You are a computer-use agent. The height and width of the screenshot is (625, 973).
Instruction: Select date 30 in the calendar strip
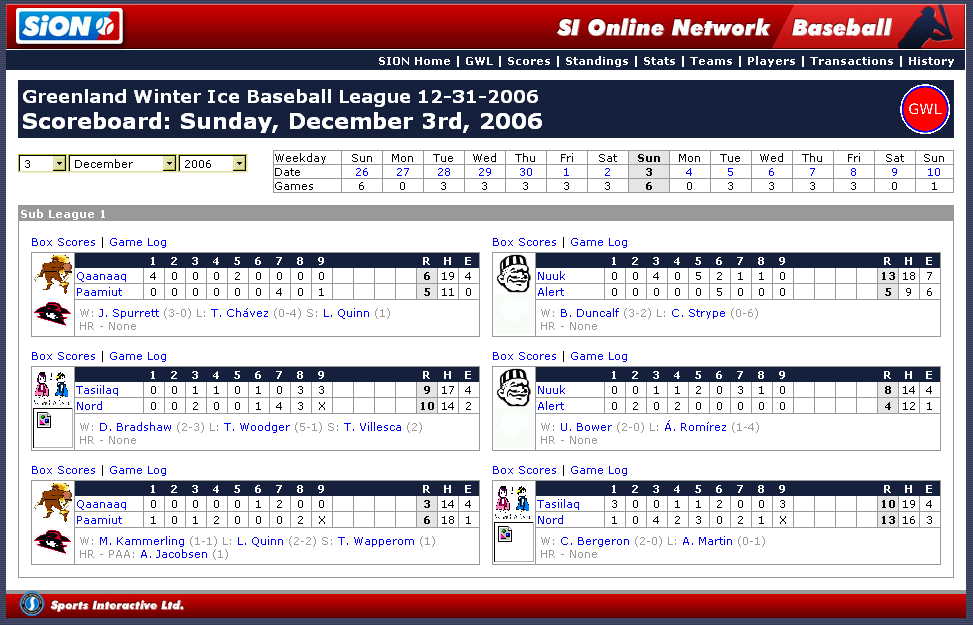526,172
